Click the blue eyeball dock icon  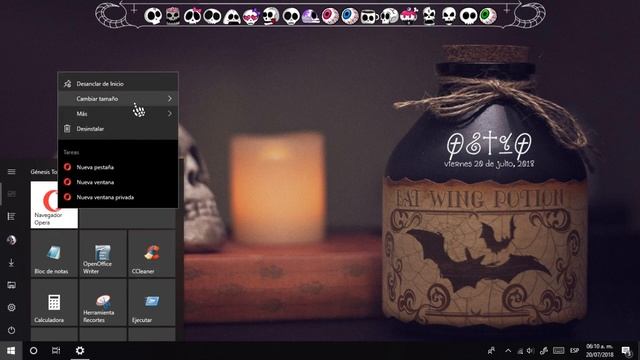click(350, 16)
